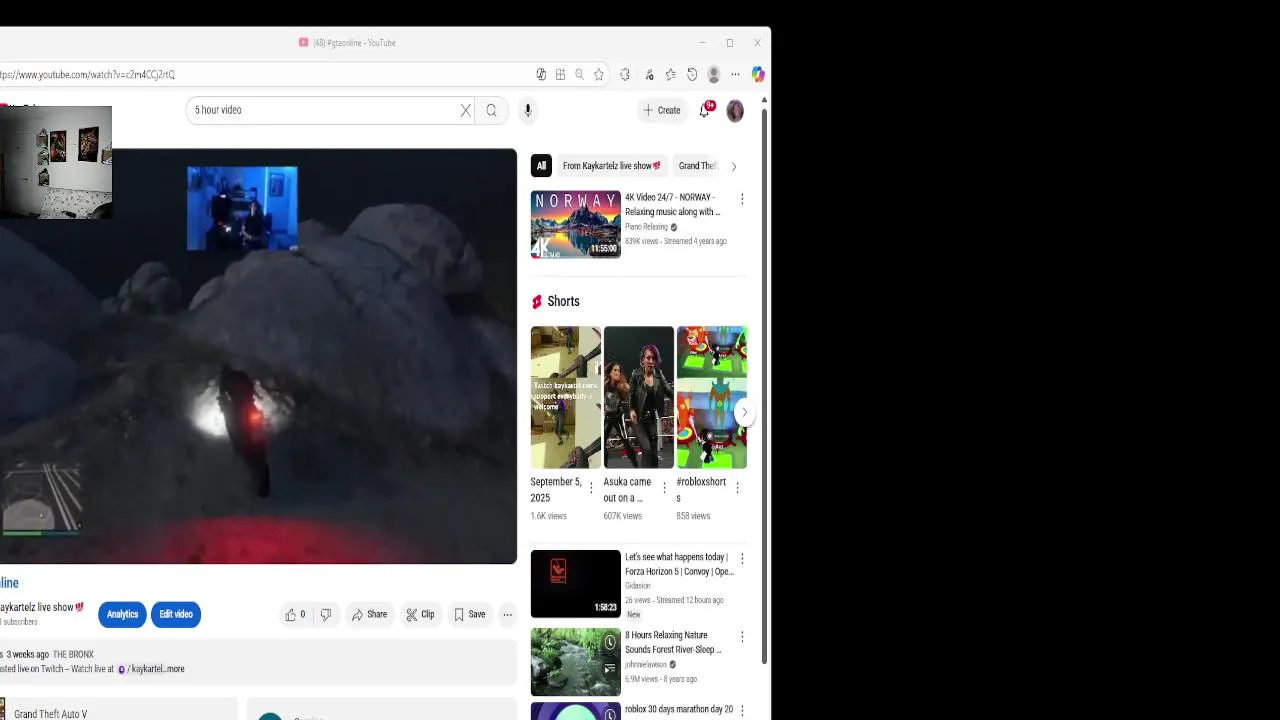Dislike the video with thumbs down
Image resolution: width=1280 pixels, height=720 pixels.
pyautogui.click(x=325, y=615)
